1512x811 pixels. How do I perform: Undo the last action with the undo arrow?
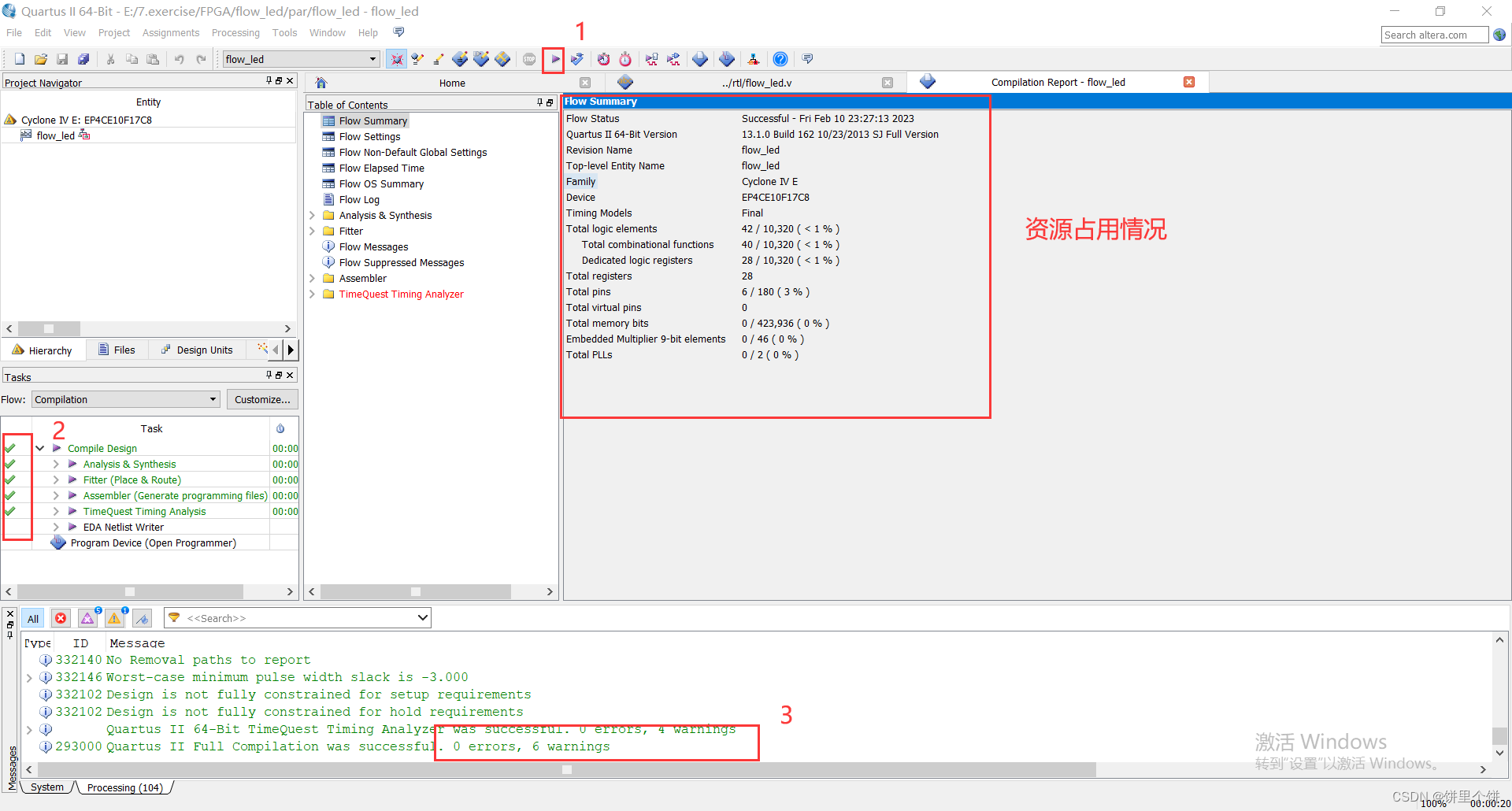180,59
